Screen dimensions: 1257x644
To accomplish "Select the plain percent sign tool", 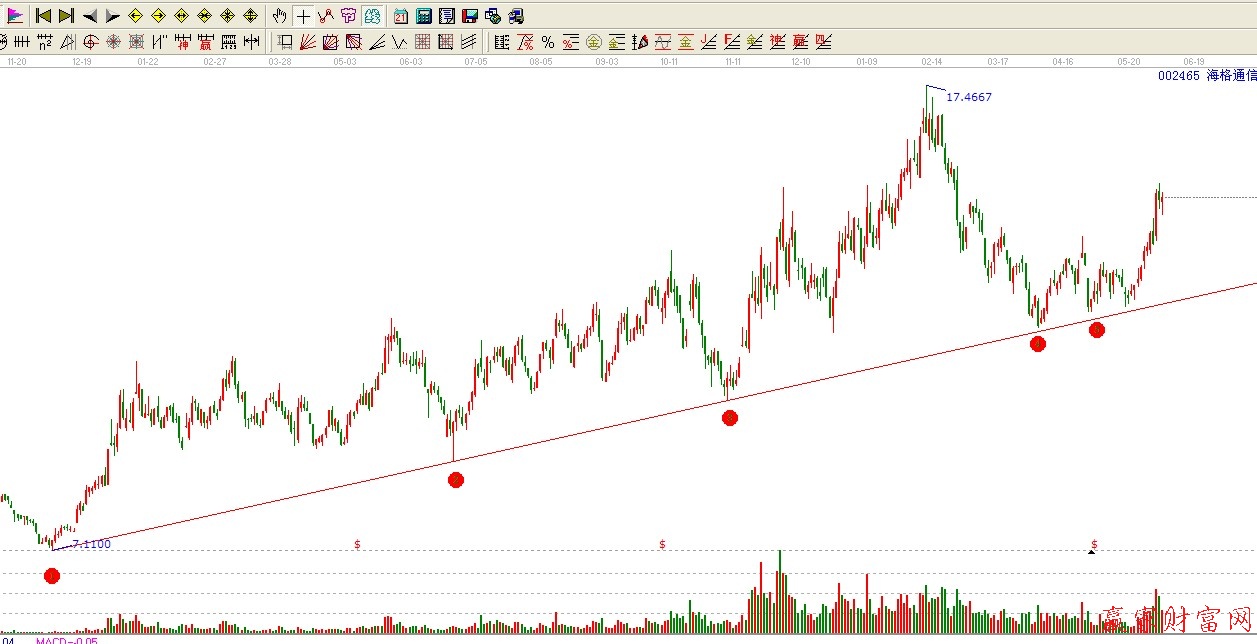I will point(548,42).
